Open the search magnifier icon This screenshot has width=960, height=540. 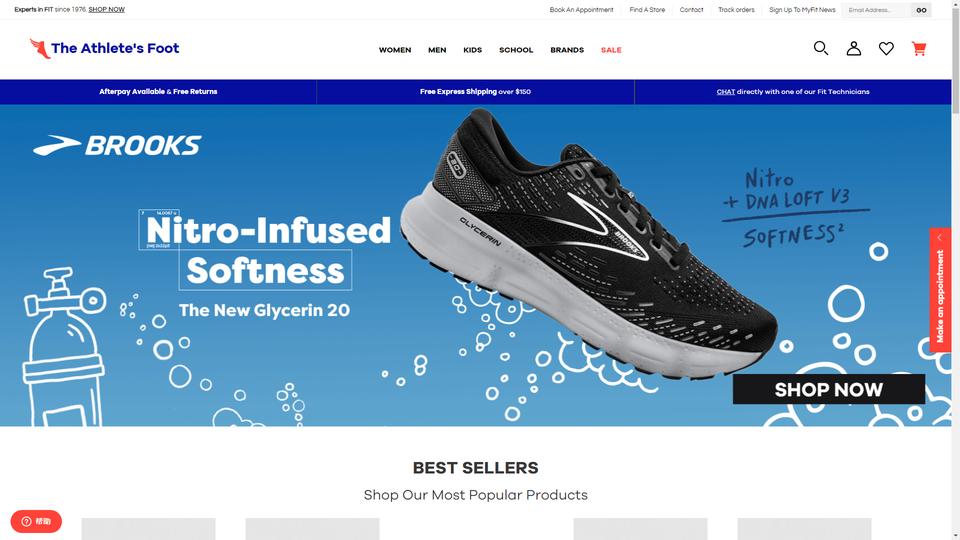click(x=821, y=48)
